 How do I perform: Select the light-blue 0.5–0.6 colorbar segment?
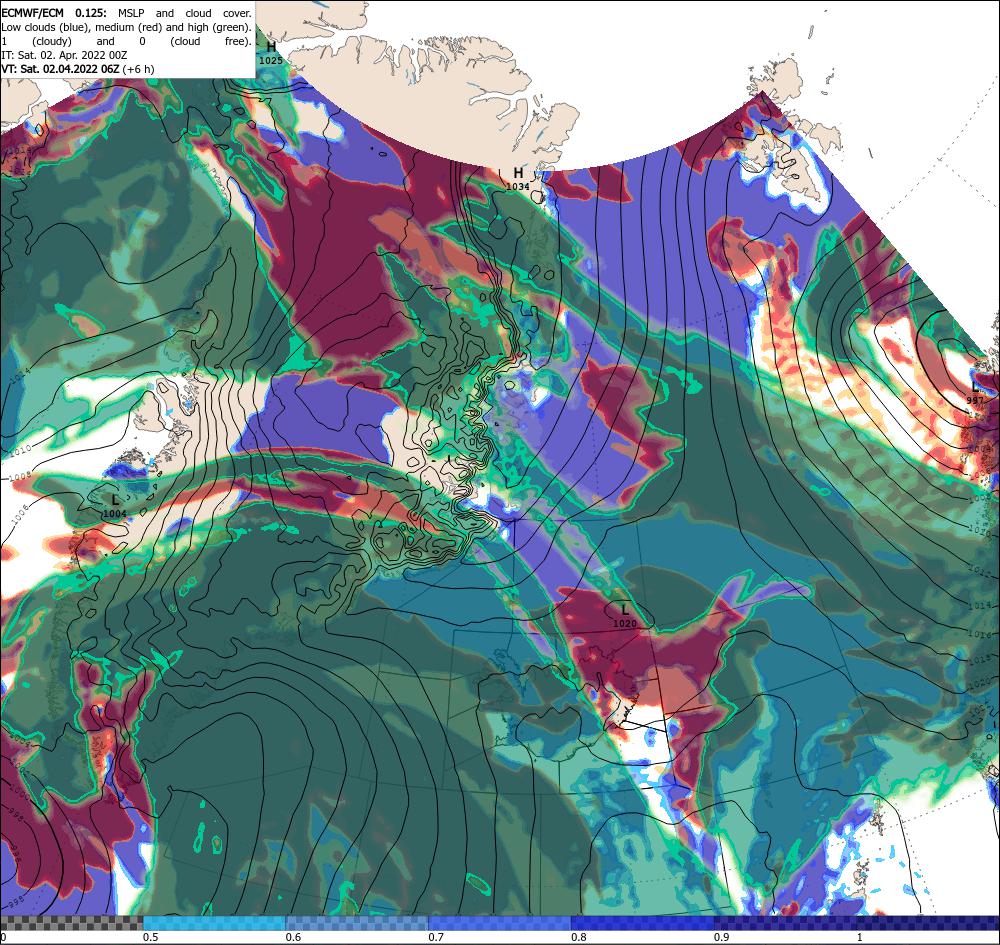pos(214,923)
